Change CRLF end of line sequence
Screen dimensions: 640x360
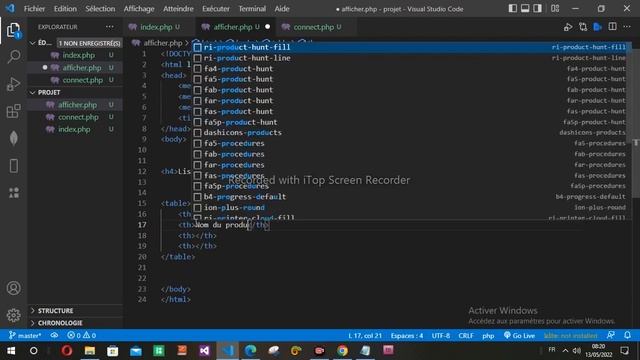coord(466,336)
